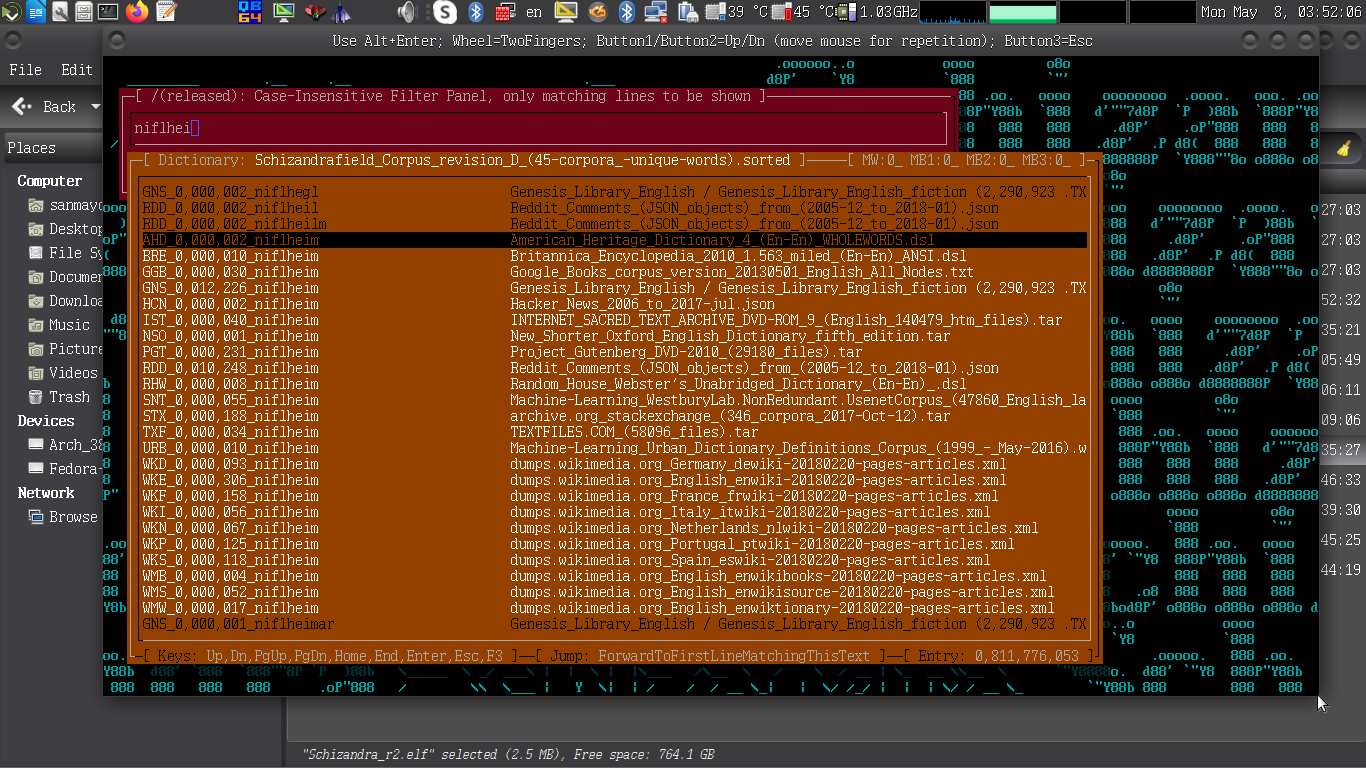
Task: Open the Back history dropdown arrow
Action: coord(96,106)
